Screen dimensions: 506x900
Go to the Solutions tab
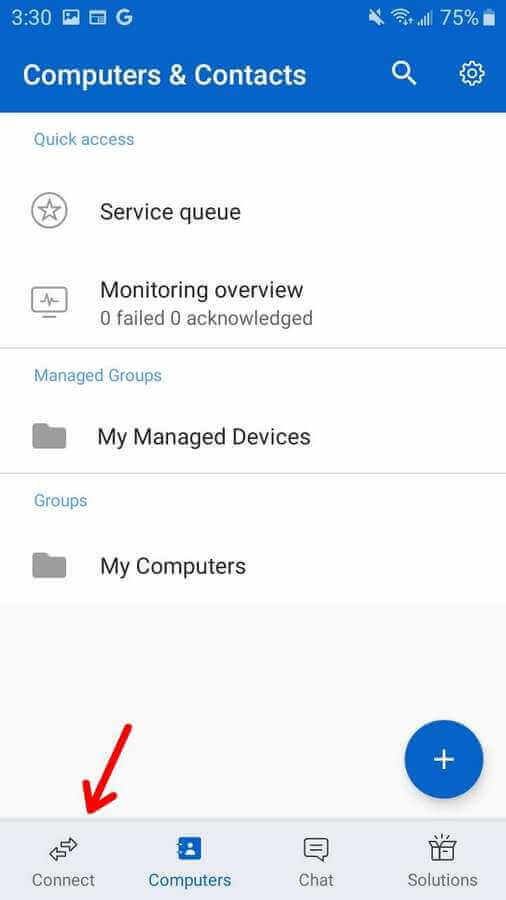pyautogui.click(x=442, y=862)
